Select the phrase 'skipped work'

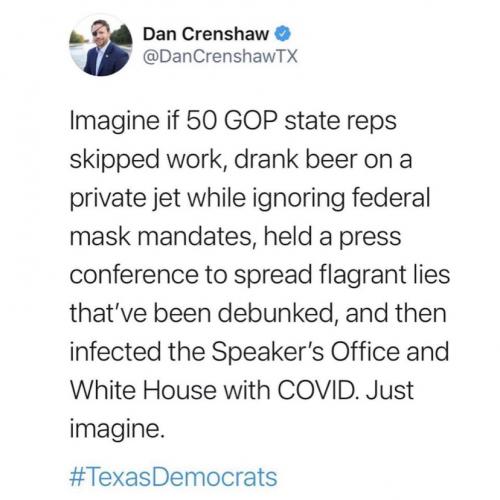pos(146,161)
